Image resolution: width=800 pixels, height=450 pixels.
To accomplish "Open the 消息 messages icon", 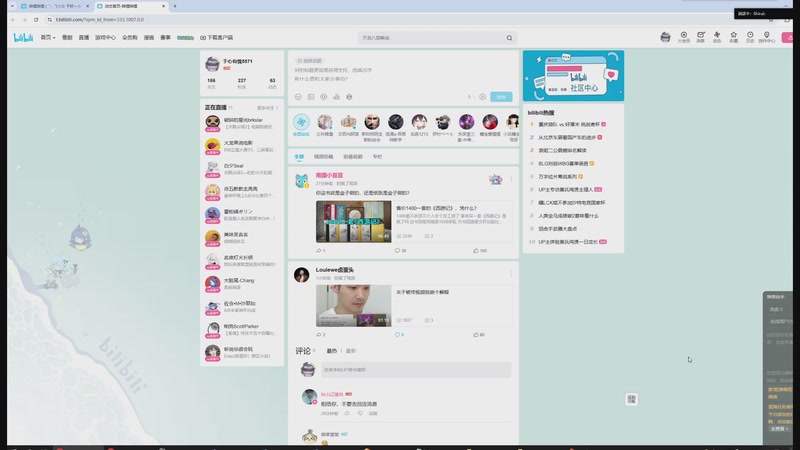I will click(701, 37).
